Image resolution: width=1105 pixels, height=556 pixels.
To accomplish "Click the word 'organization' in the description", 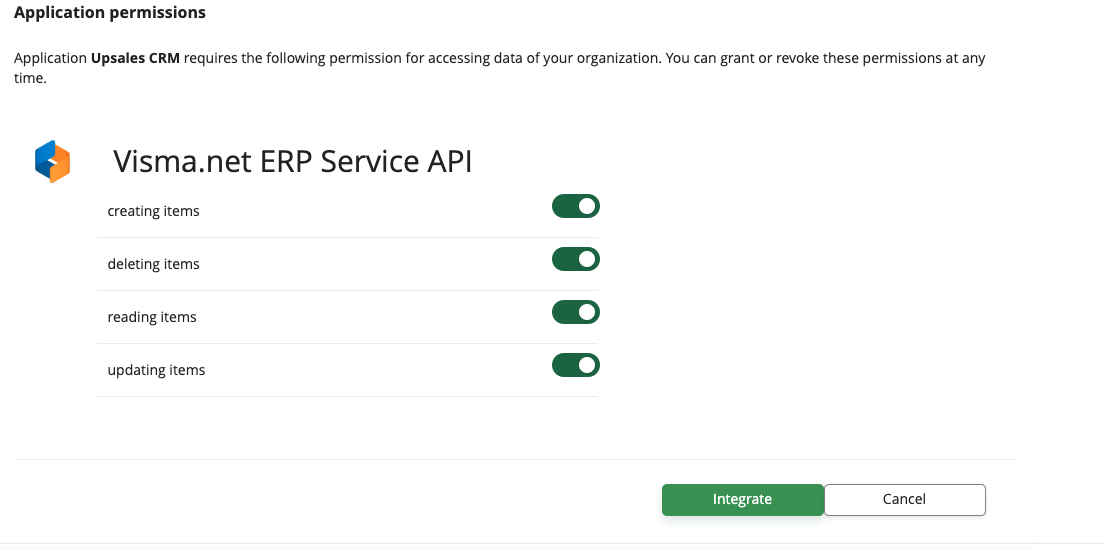I will (x=619, y=58).
